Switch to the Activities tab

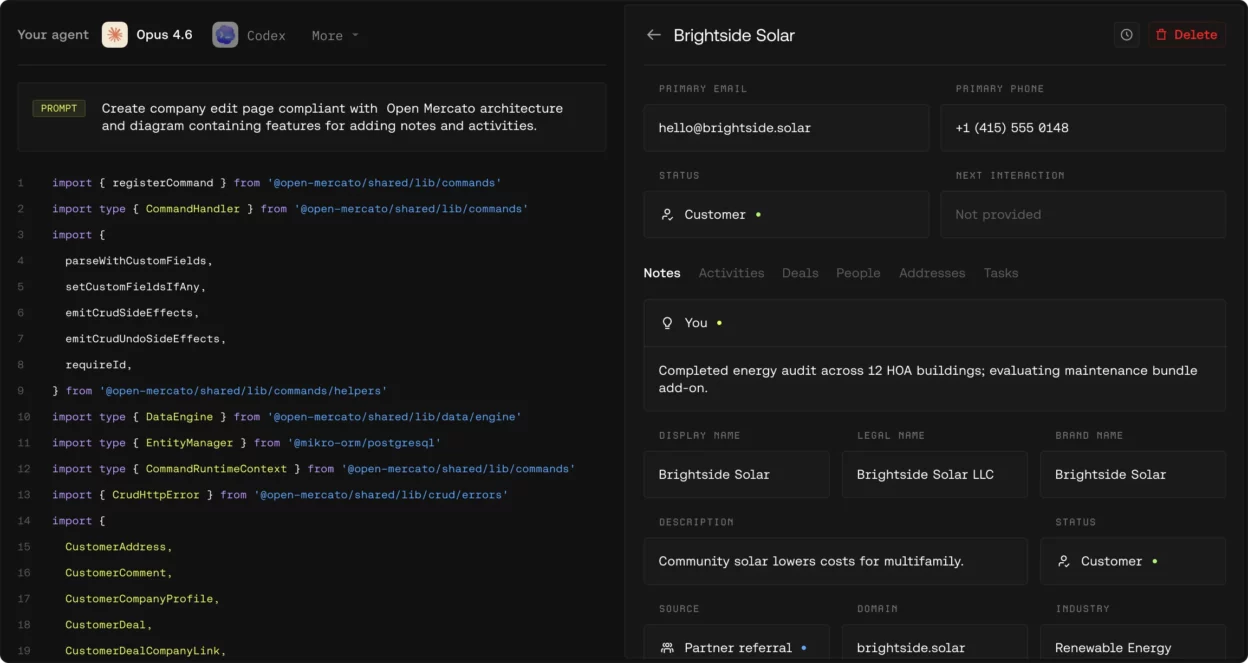pyautogui.click(x=731, y=273)
